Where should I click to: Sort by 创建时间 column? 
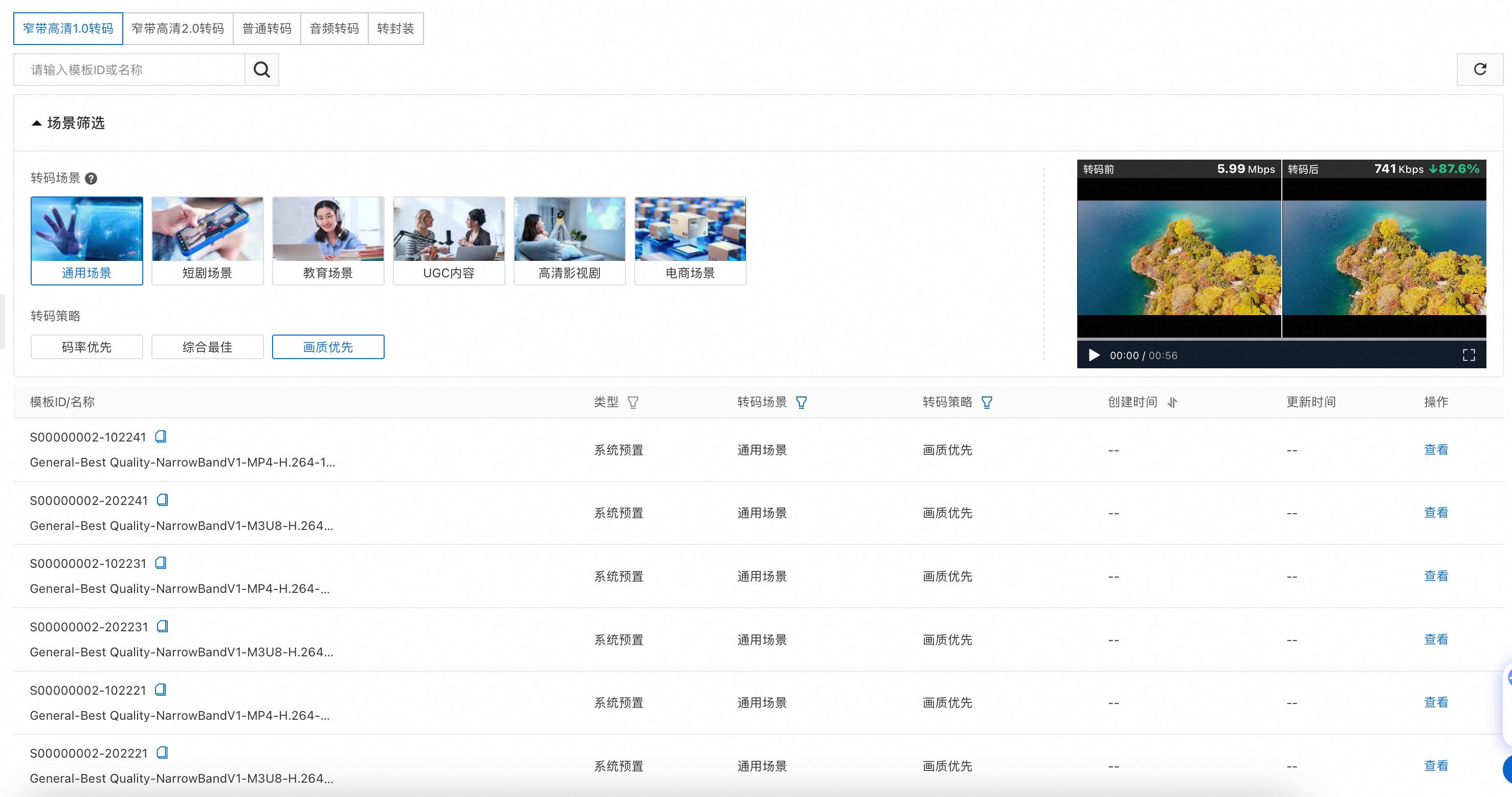(1172, 402)
